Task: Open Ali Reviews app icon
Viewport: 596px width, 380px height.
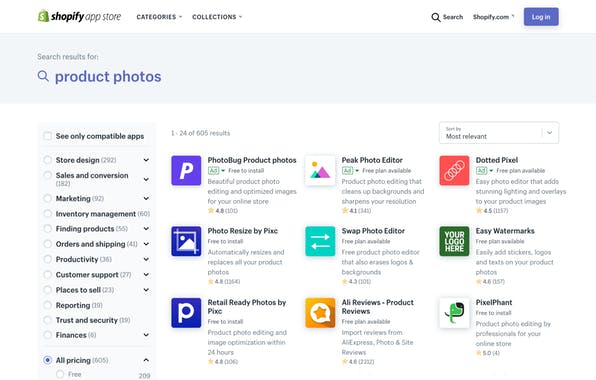Action: pyautogui.click(x=320, y=313)
